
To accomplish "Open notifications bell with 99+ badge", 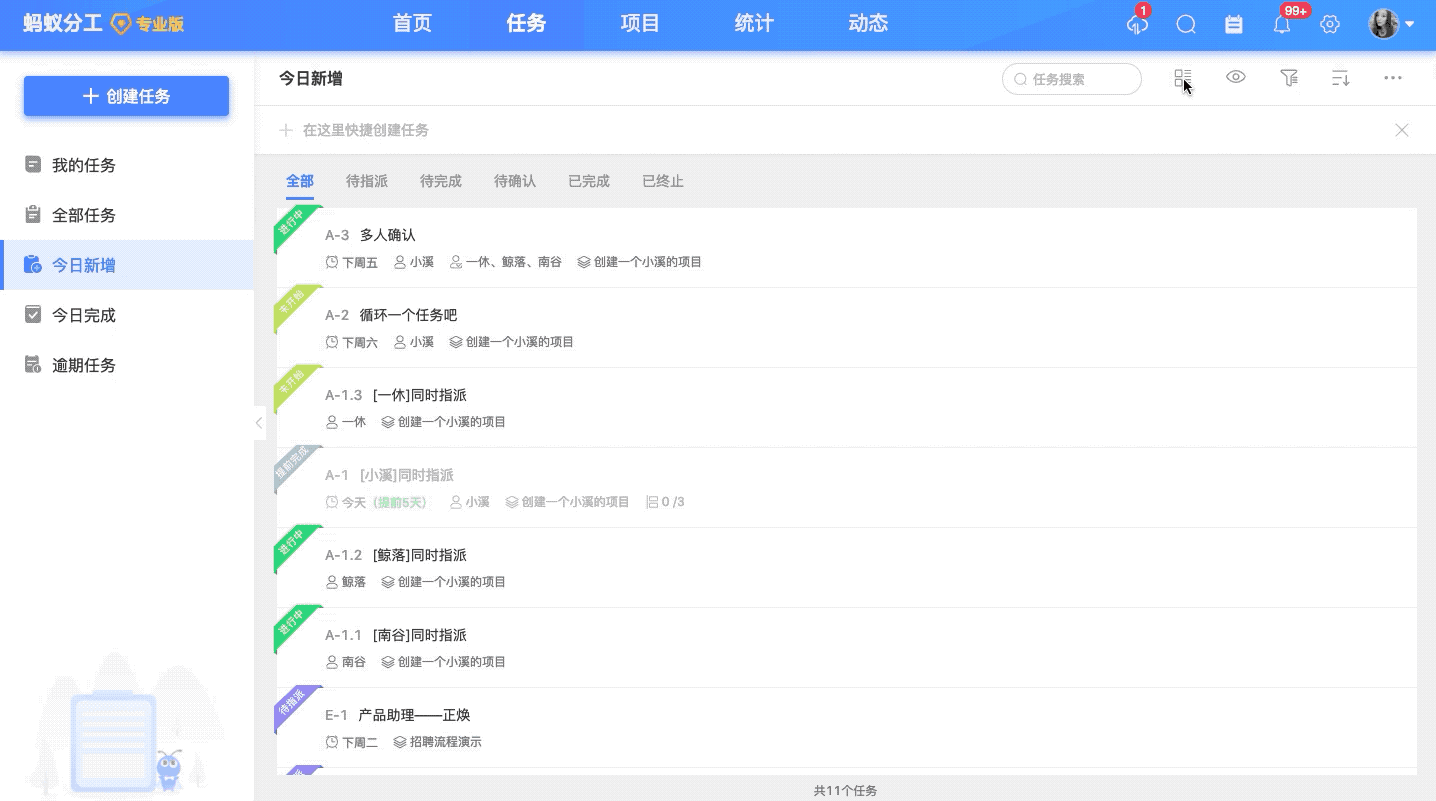I will [1282, 24].
